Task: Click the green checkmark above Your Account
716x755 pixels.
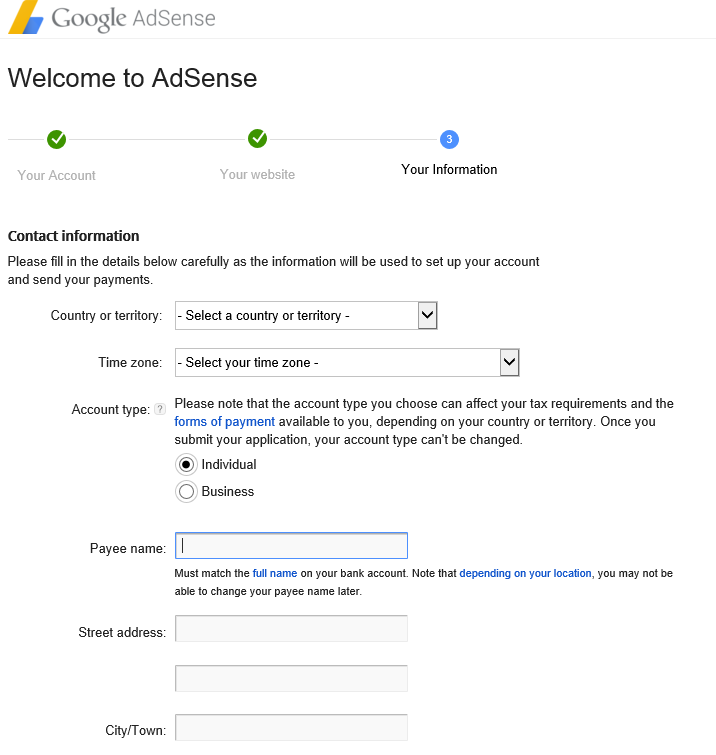Action: 56,140
